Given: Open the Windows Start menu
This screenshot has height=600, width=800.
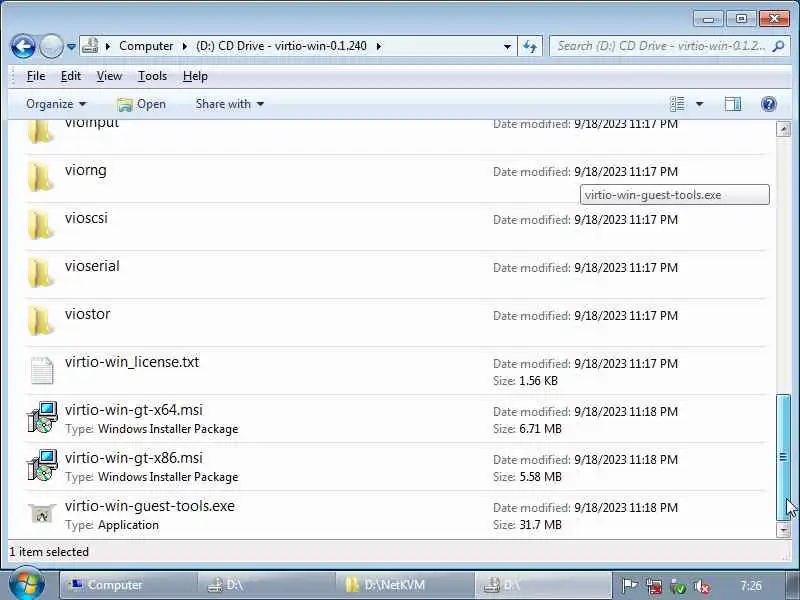Looking at the screenshot, I should point(27,585).
